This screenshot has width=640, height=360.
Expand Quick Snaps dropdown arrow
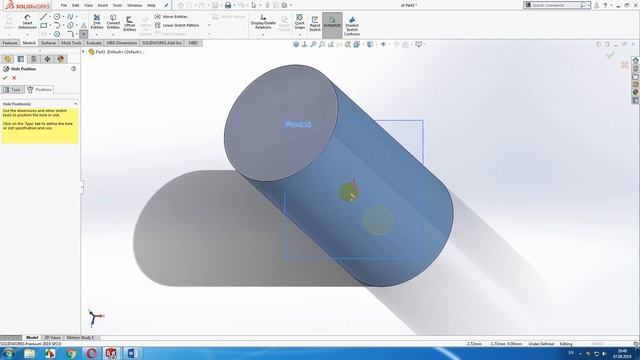tap(300, 34)
